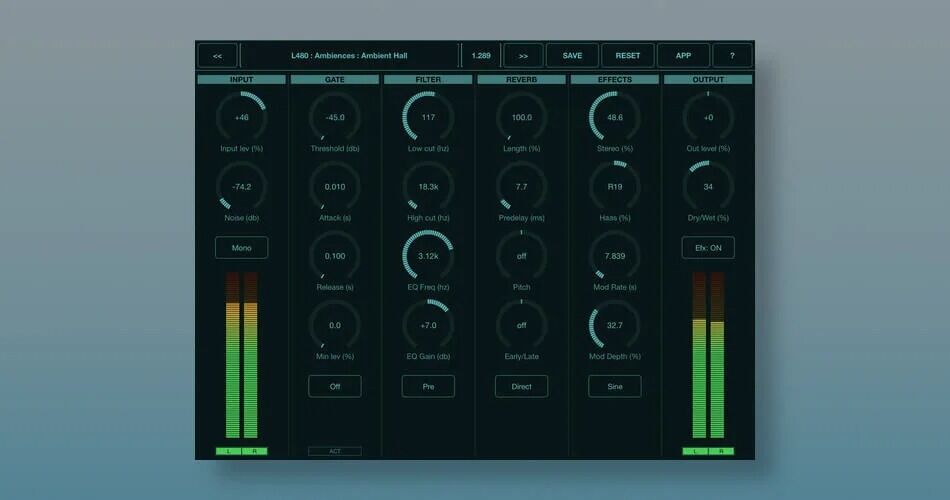Screen dimensions: 950x500
Task: Open the preset name L480 Ambiences Ambient Hall
Action: pos(350,56)
